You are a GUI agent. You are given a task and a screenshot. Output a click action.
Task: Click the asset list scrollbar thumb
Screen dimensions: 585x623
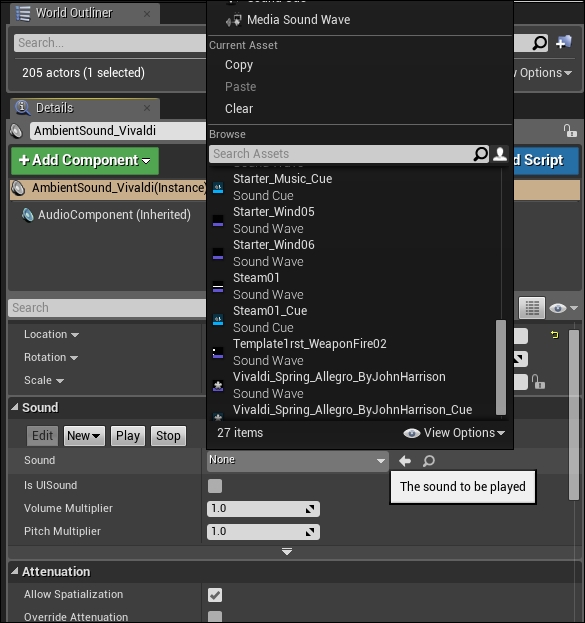pos(501,367)
